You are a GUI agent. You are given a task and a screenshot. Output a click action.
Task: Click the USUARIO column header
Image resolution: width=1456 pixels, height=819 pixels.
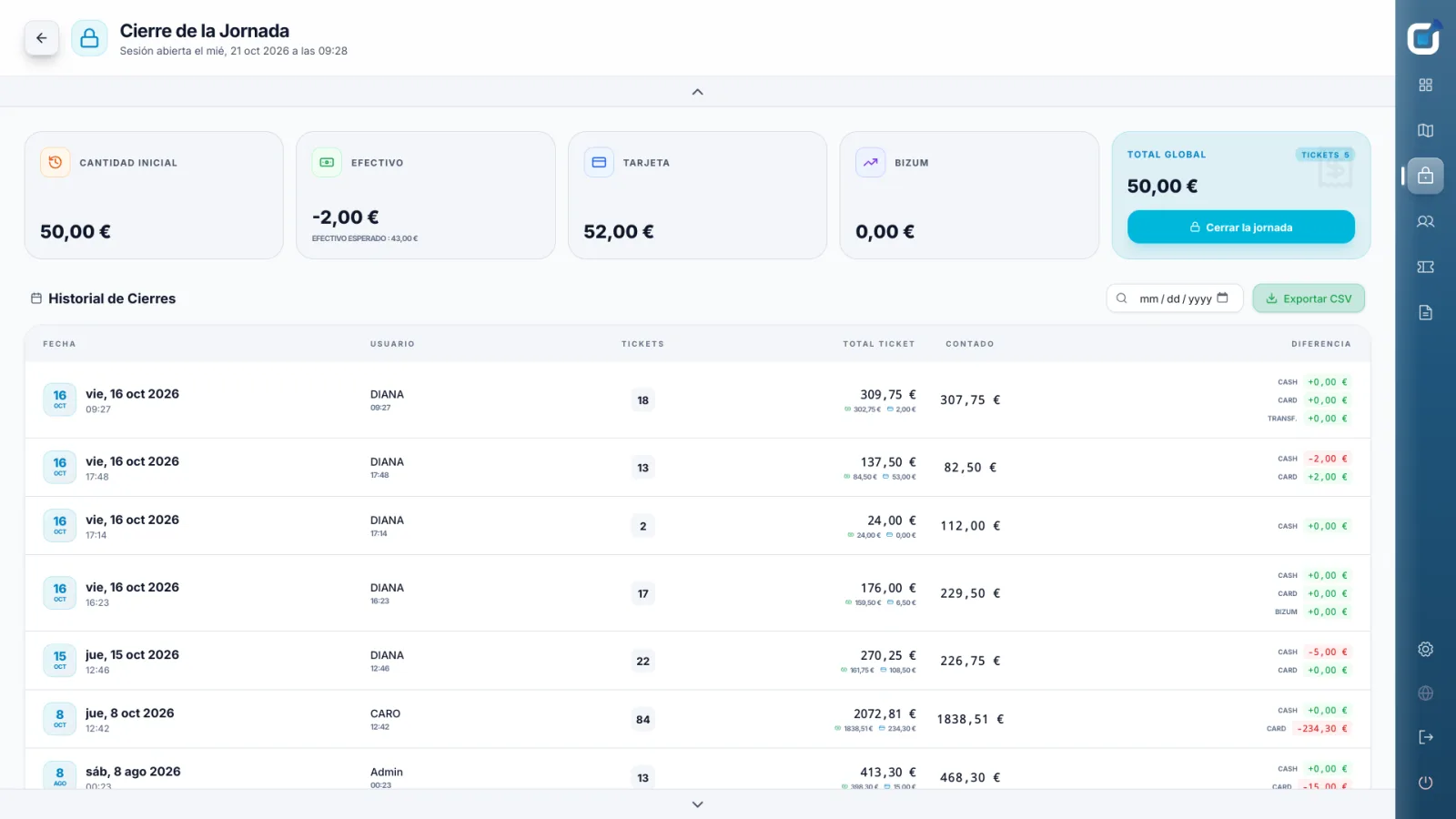point(392,344)
